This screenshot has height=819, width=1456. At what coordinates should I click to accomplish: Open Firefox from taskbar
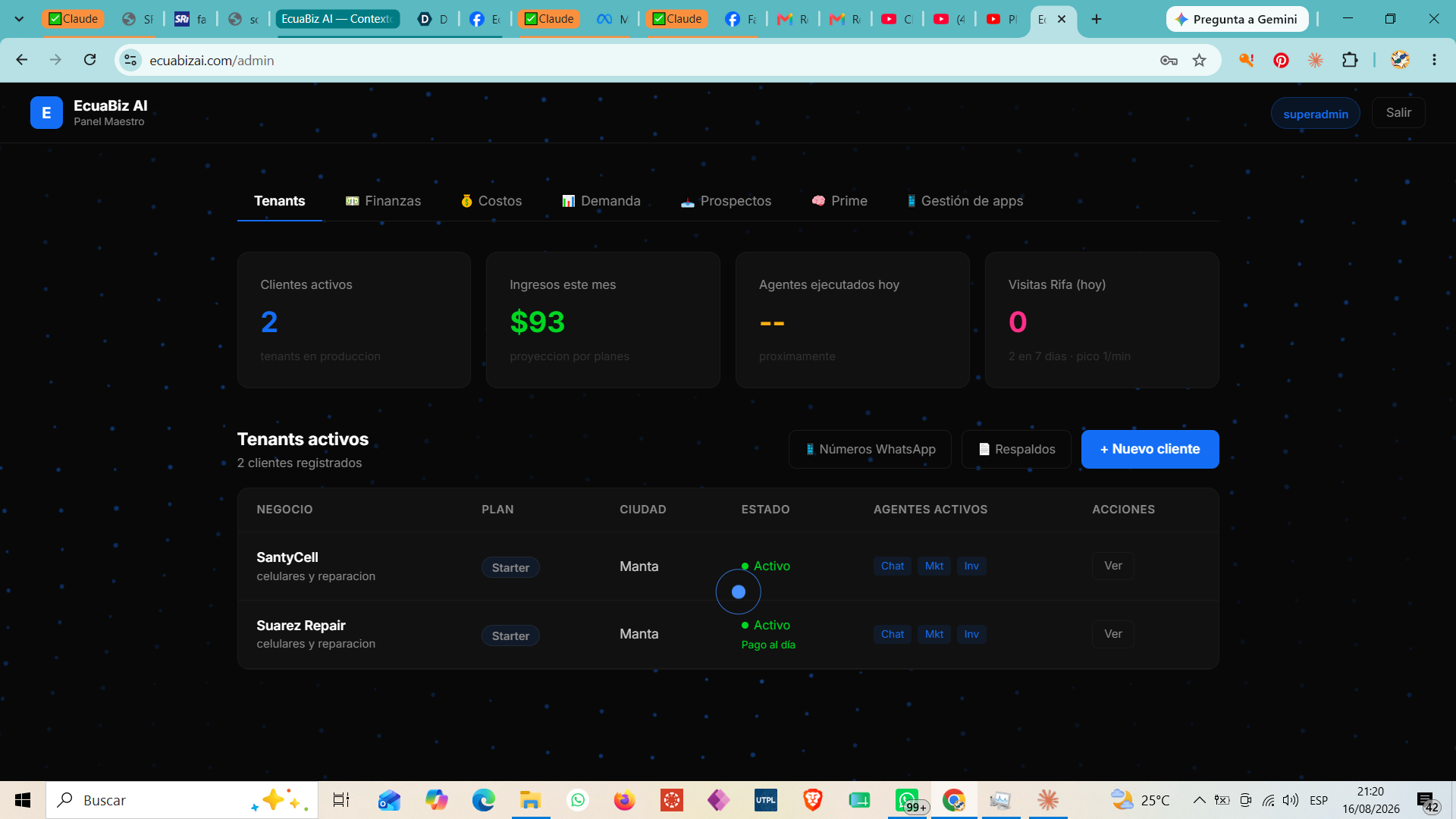coord(624,800)
